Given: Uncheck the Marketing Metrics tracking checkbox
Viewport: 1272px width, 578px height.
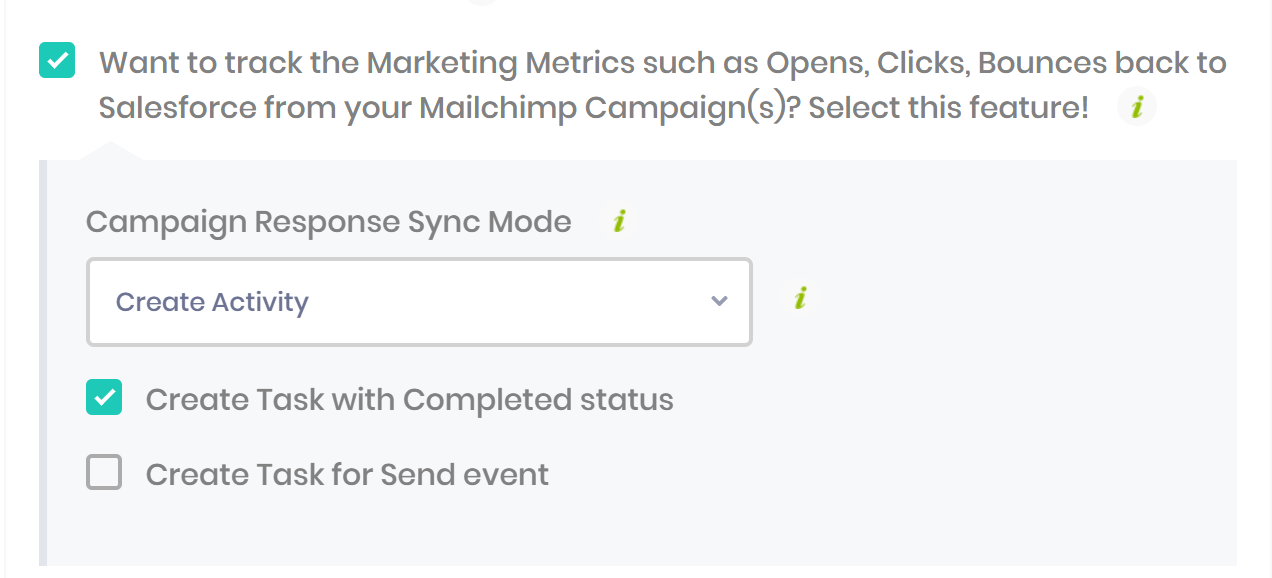Looking at the screenshot, I should (x=57, y=60).
